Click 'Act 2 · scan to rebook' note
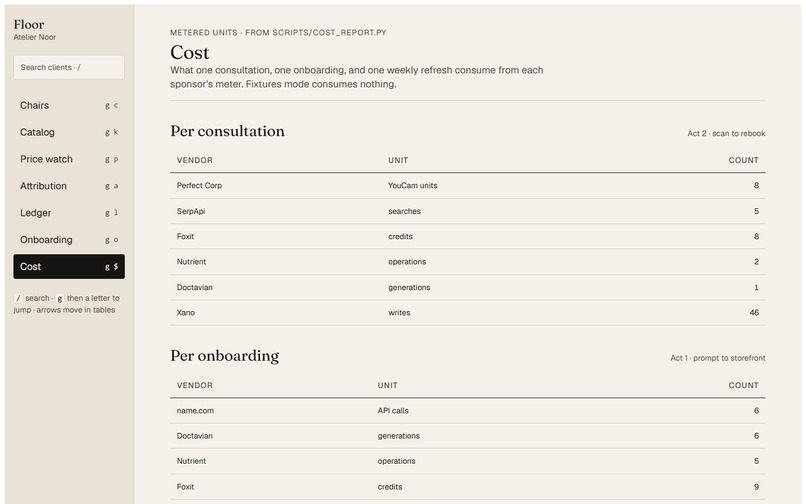The image size is (806, 504). [x=726, y=133]
